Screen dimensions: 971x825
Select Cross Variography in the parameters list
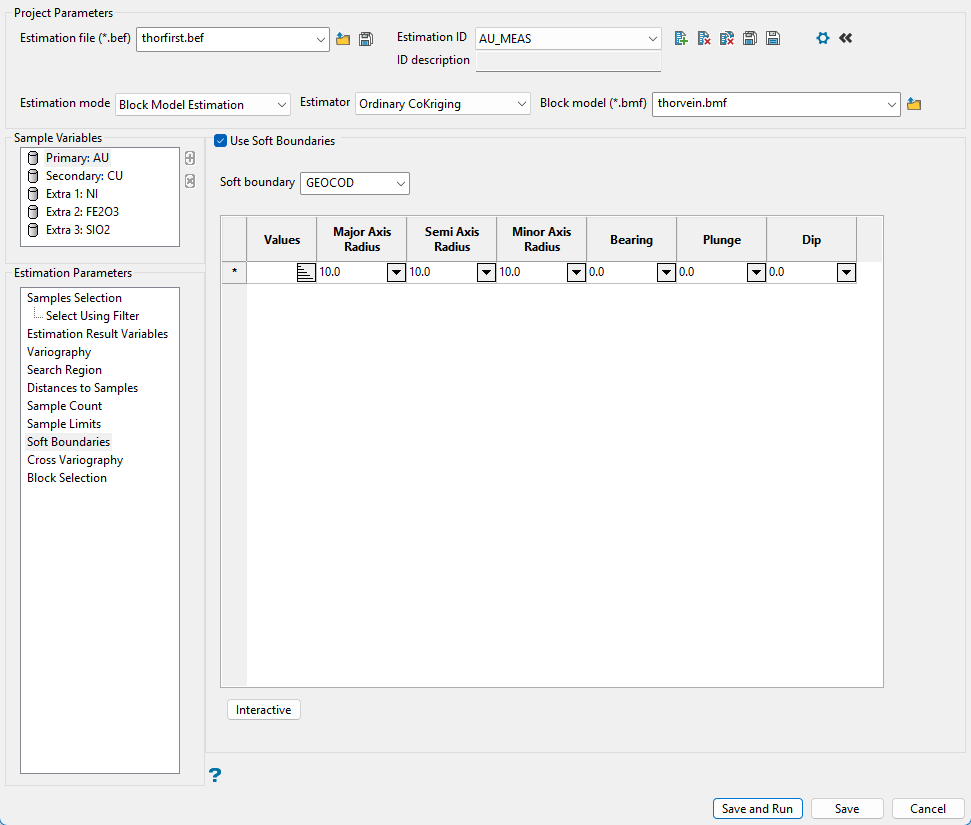coord(75,460)
